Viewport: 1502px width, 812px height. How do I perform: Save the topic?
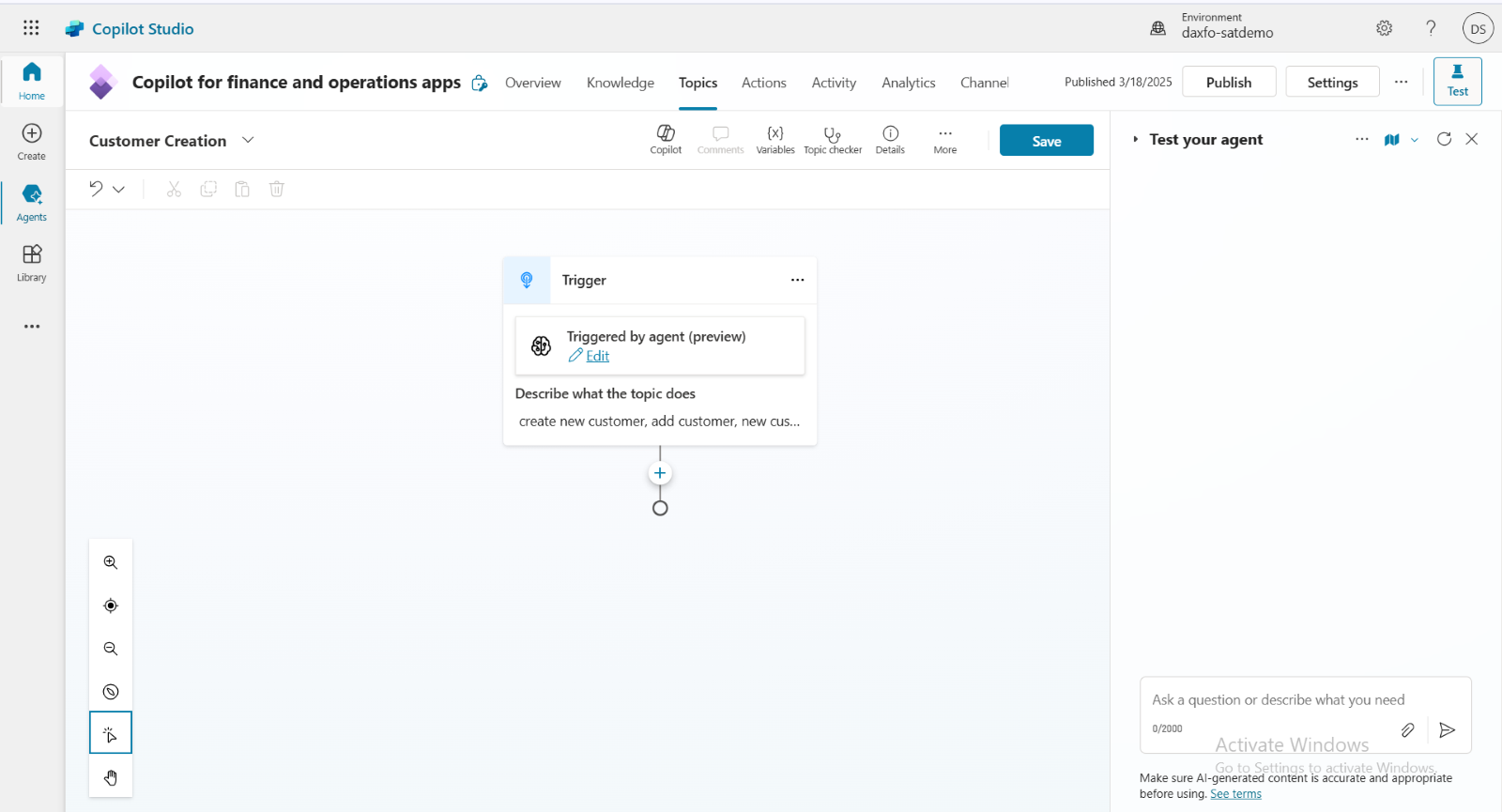pyautogui.click(x=1046, y=141)
